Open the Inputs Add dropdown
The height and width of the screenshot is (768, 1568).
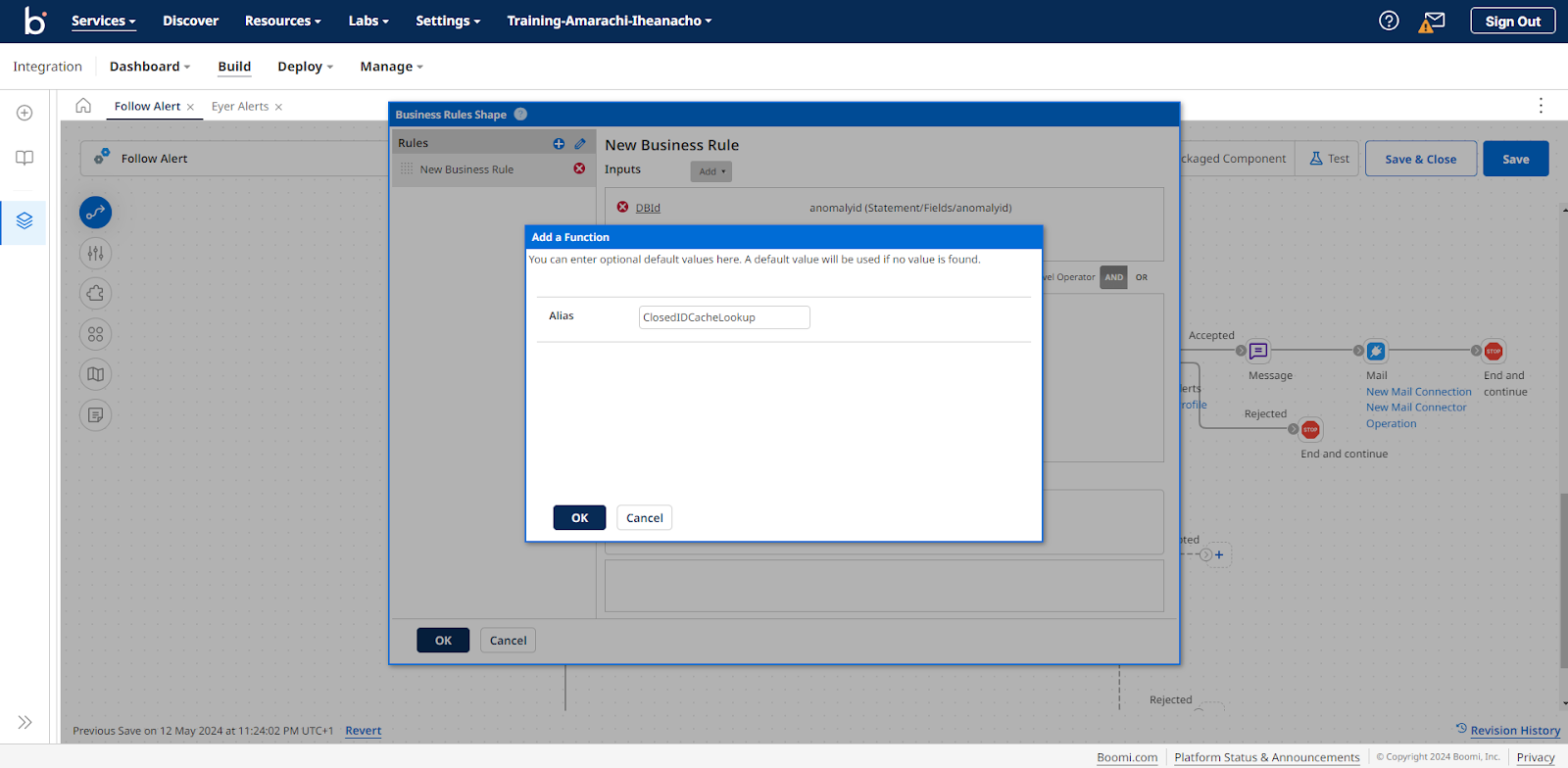(x=711, y=171)
